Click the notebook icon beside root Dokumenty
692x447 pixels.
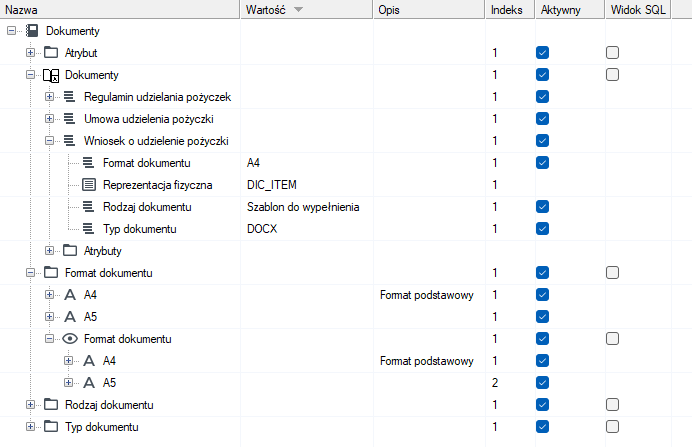tap(32, 30)
